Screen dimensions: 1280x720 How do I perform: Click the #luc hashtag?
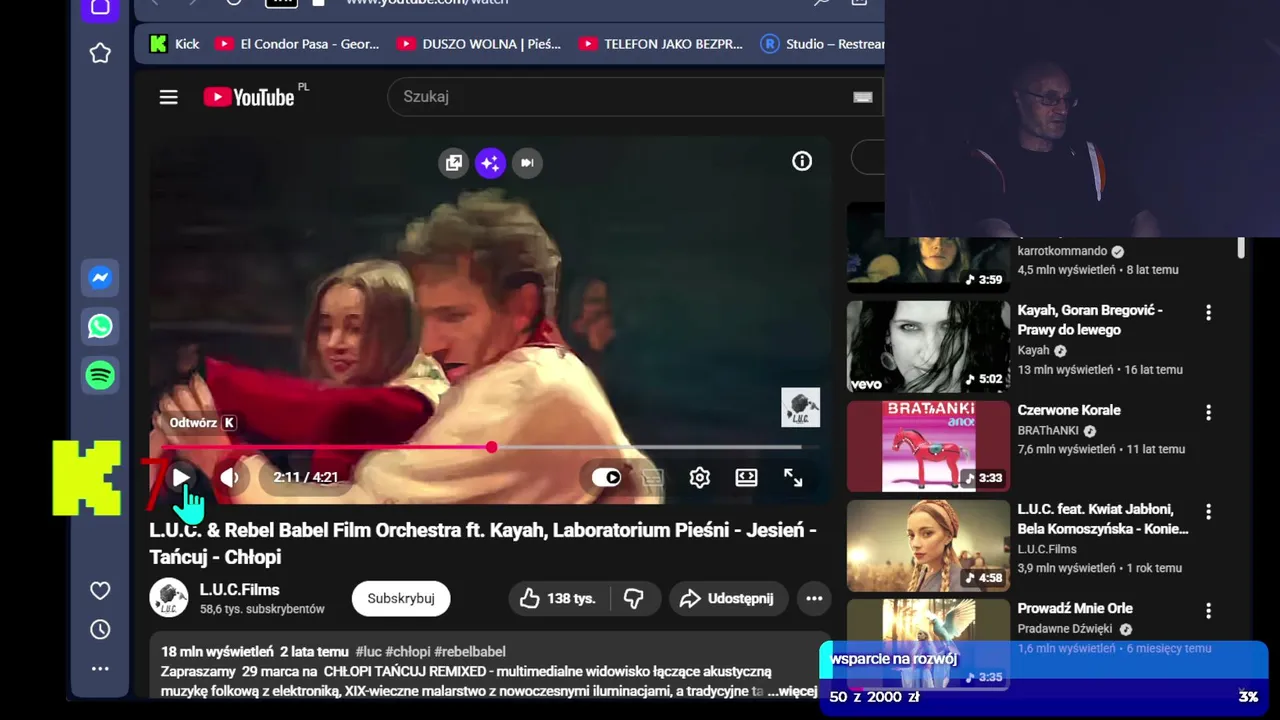368,652
